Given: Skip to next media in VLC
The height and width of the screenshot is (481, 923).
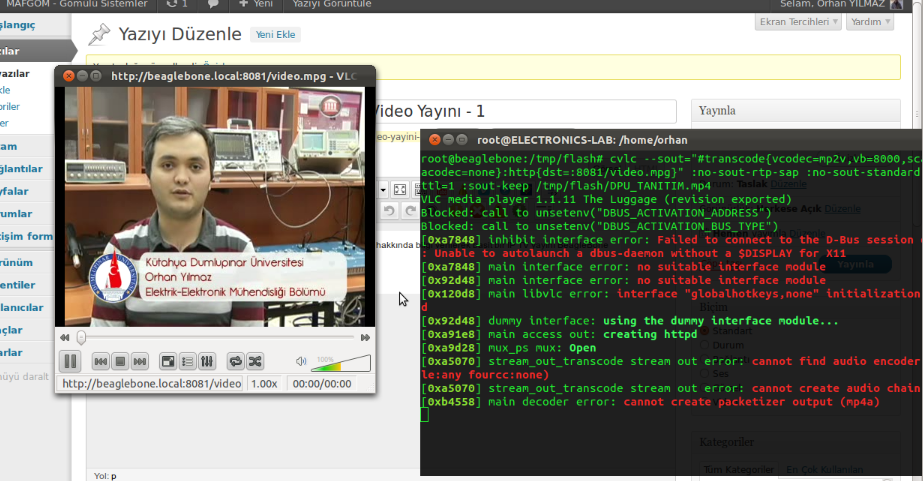Looking at the screenshot, I should 140,361.
